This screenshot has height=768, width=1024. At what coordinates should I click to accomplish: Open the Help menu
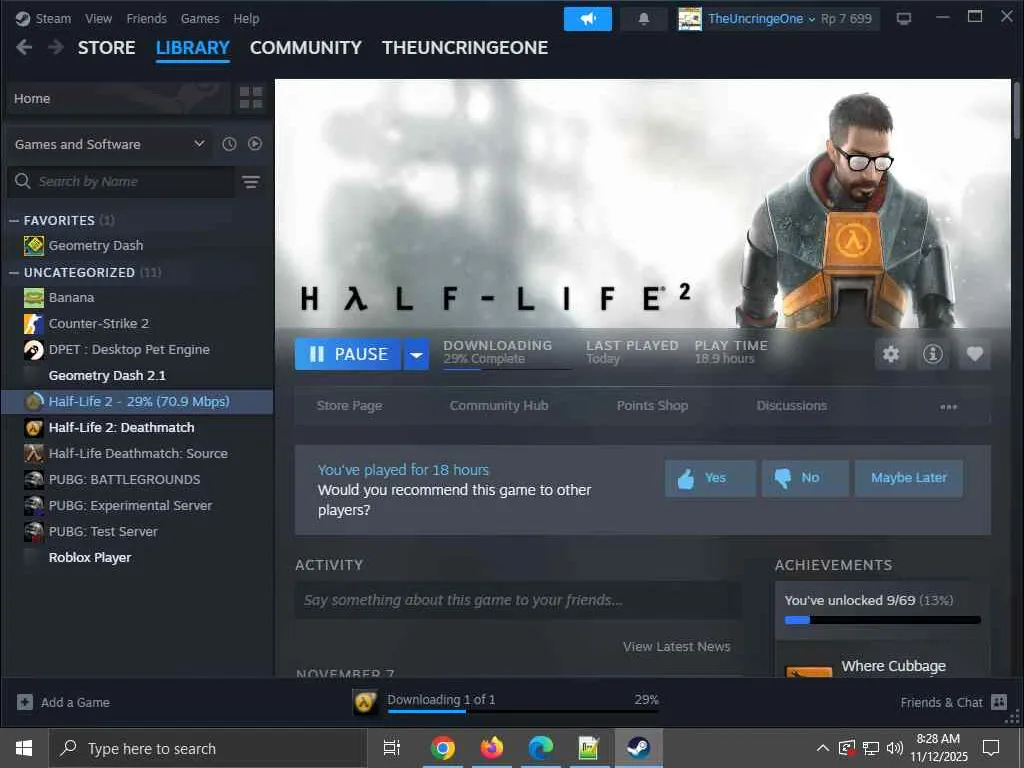point(246,19)
